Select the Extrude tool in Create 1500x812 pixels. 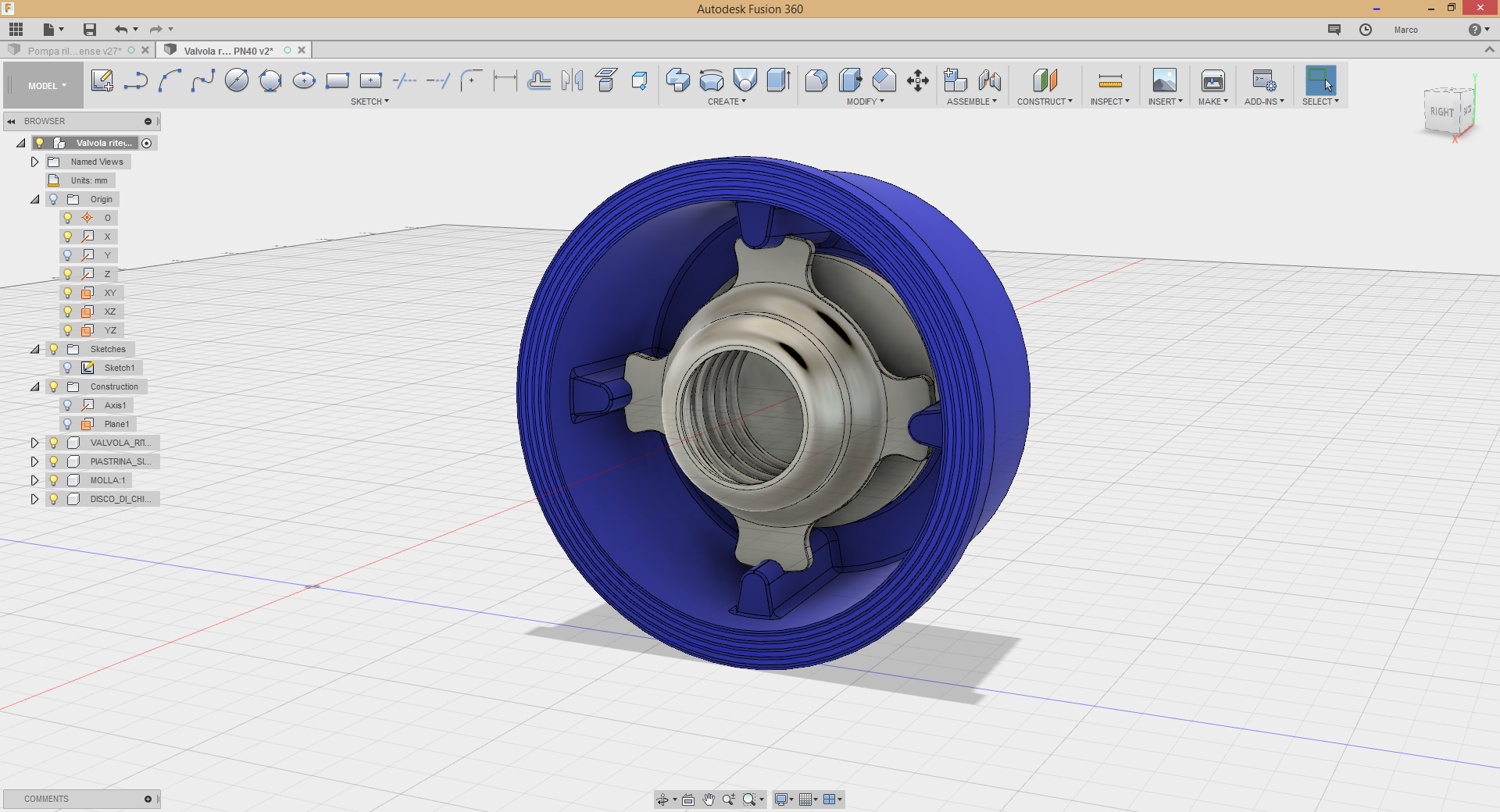(x=678, y=80)
